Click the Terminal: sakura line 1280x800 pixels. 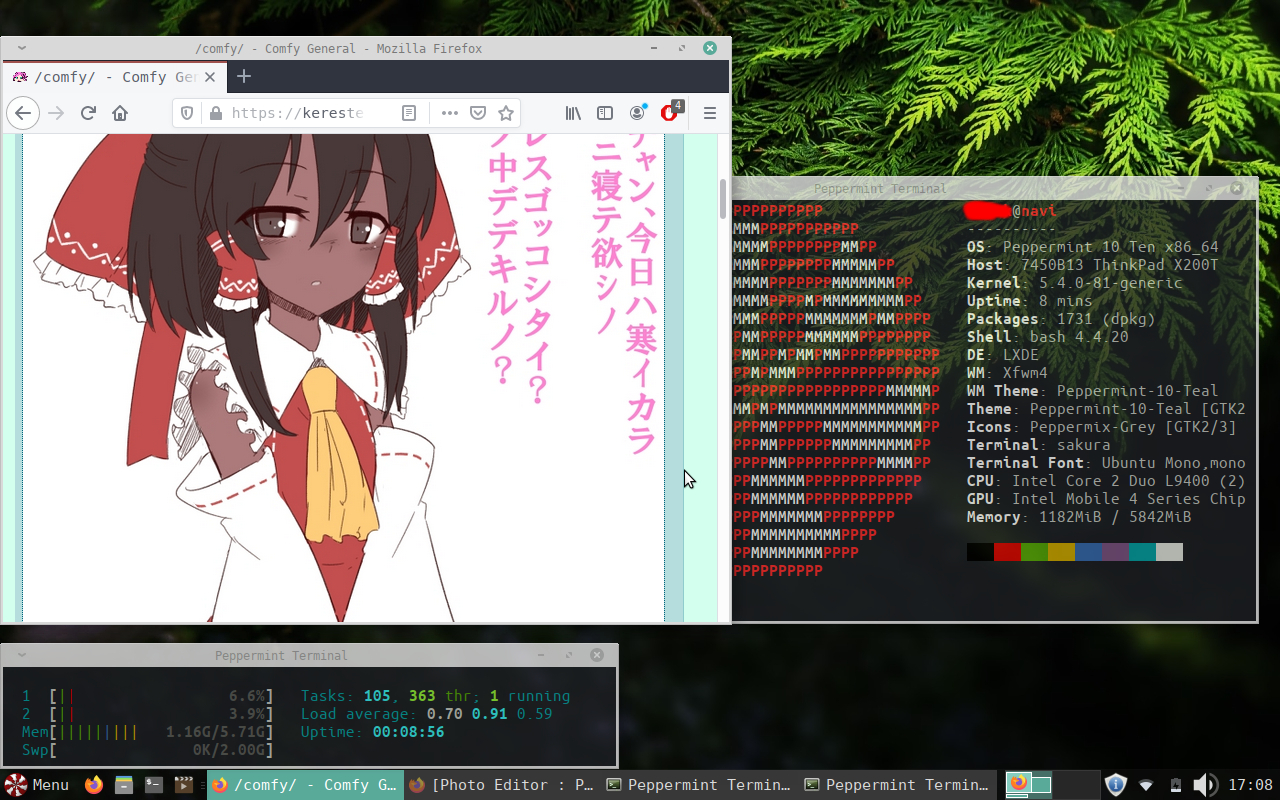click(1039, 445)
